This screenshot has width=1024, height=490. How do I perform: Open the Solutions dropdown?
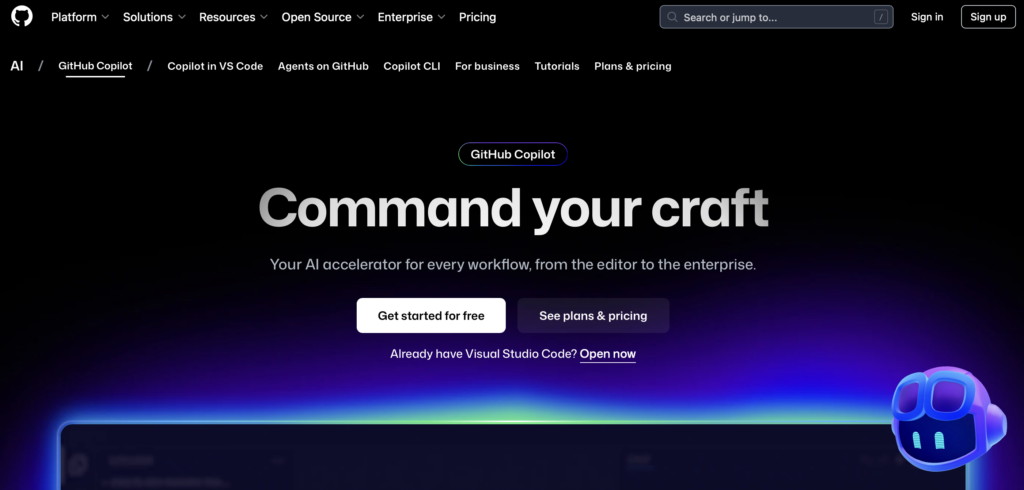pyautogui.click(x=155, y=17)
